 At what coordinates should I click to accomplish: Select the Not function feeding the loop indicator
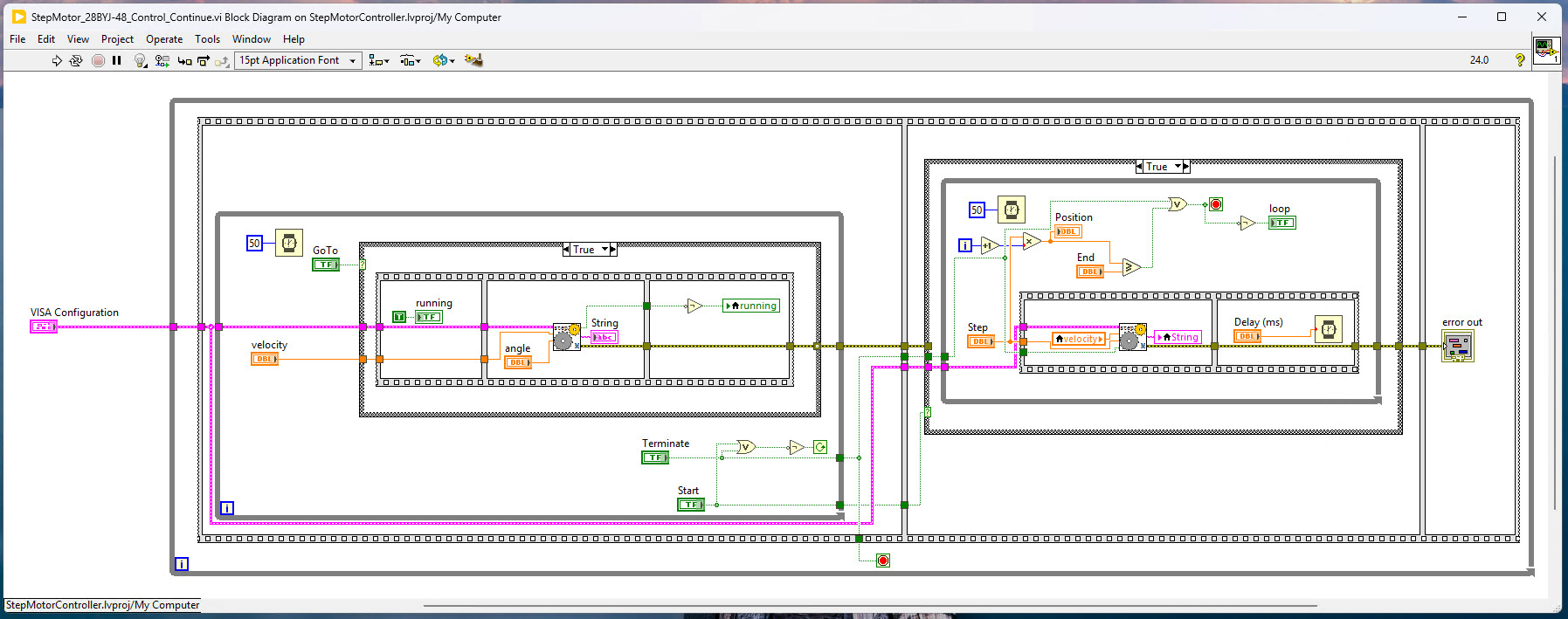(1247, 223)
